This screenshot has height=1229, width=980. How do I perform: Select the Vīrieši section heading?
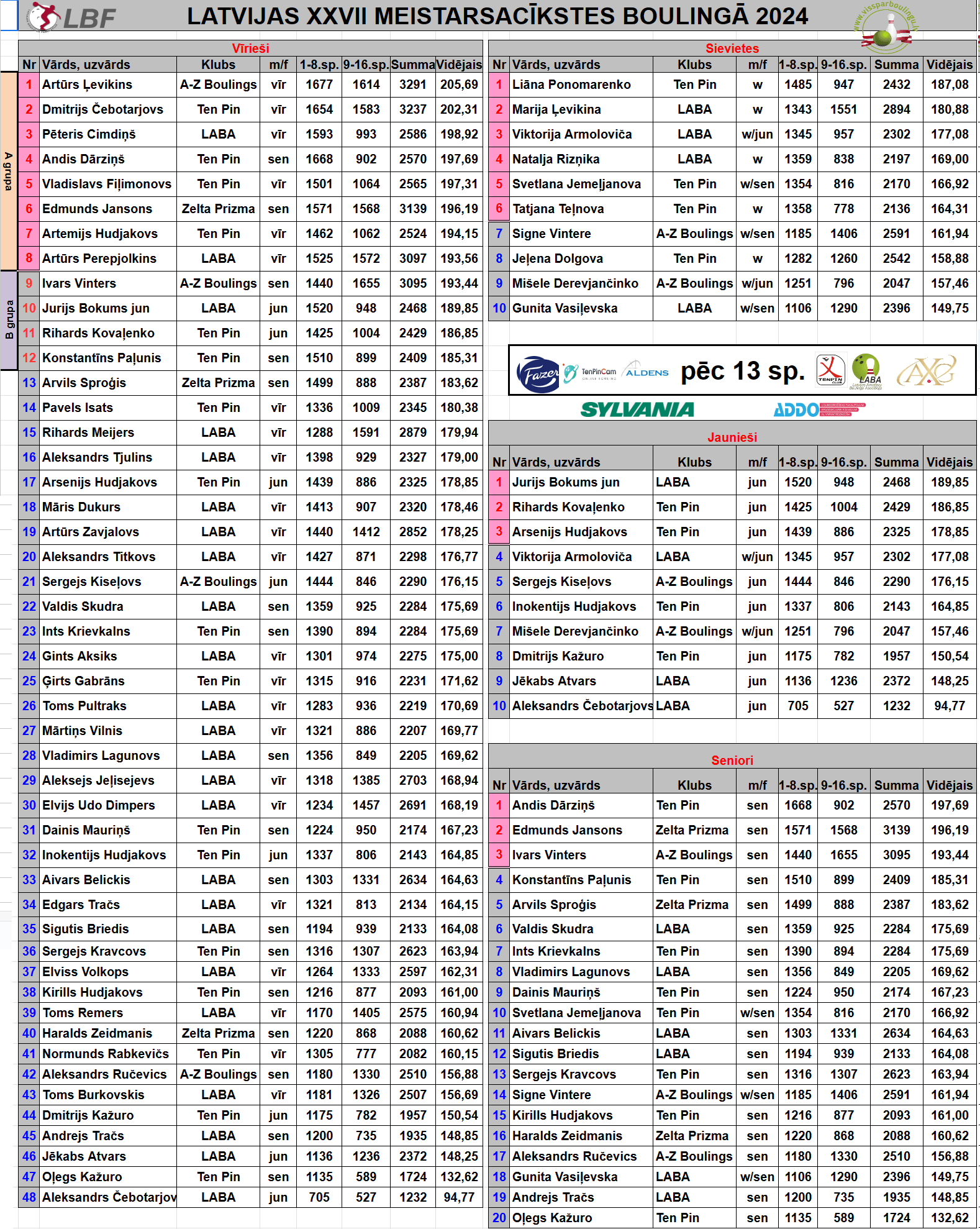250,48
